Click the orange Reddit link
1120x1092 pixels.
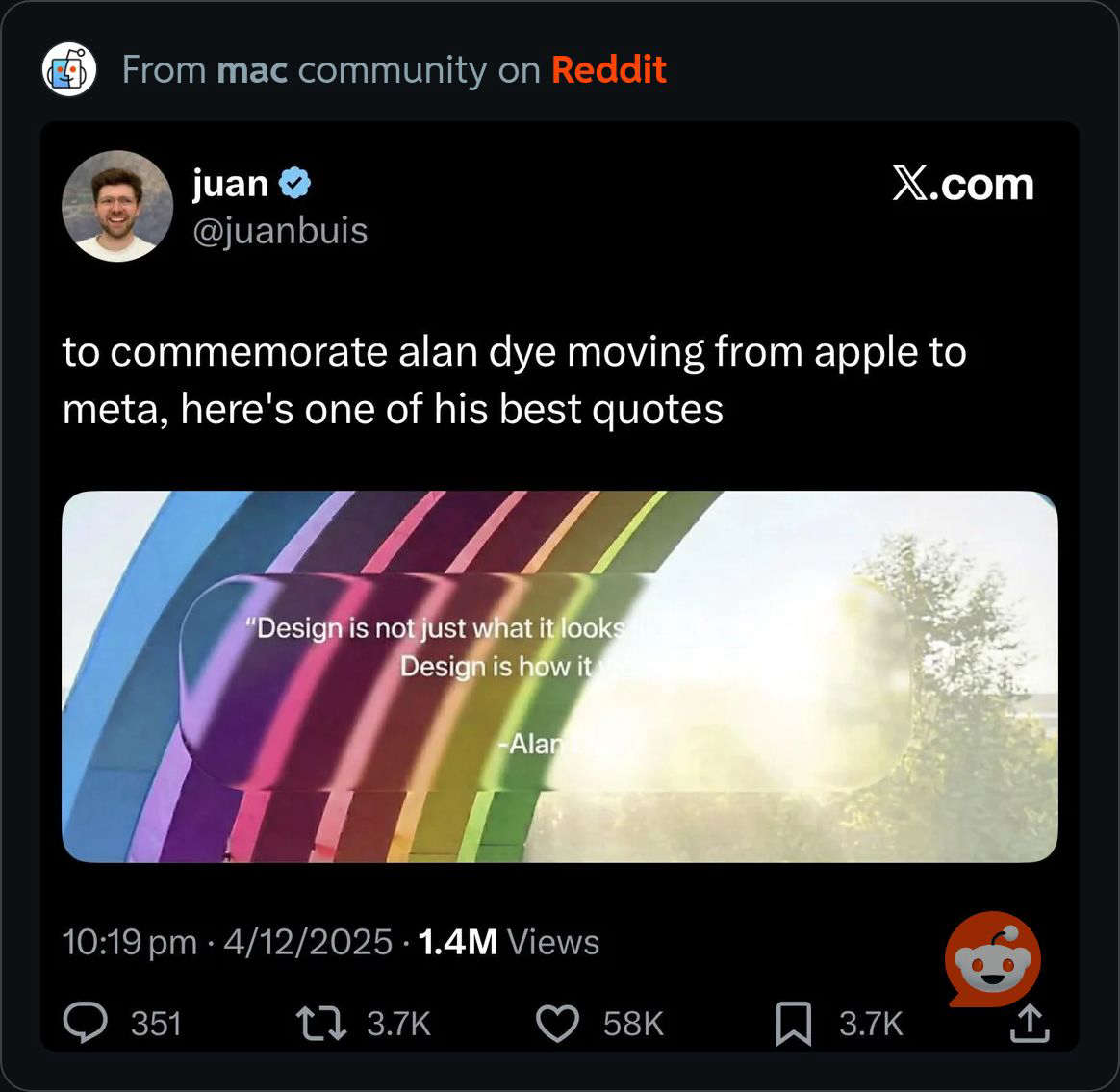pos(608,69)
